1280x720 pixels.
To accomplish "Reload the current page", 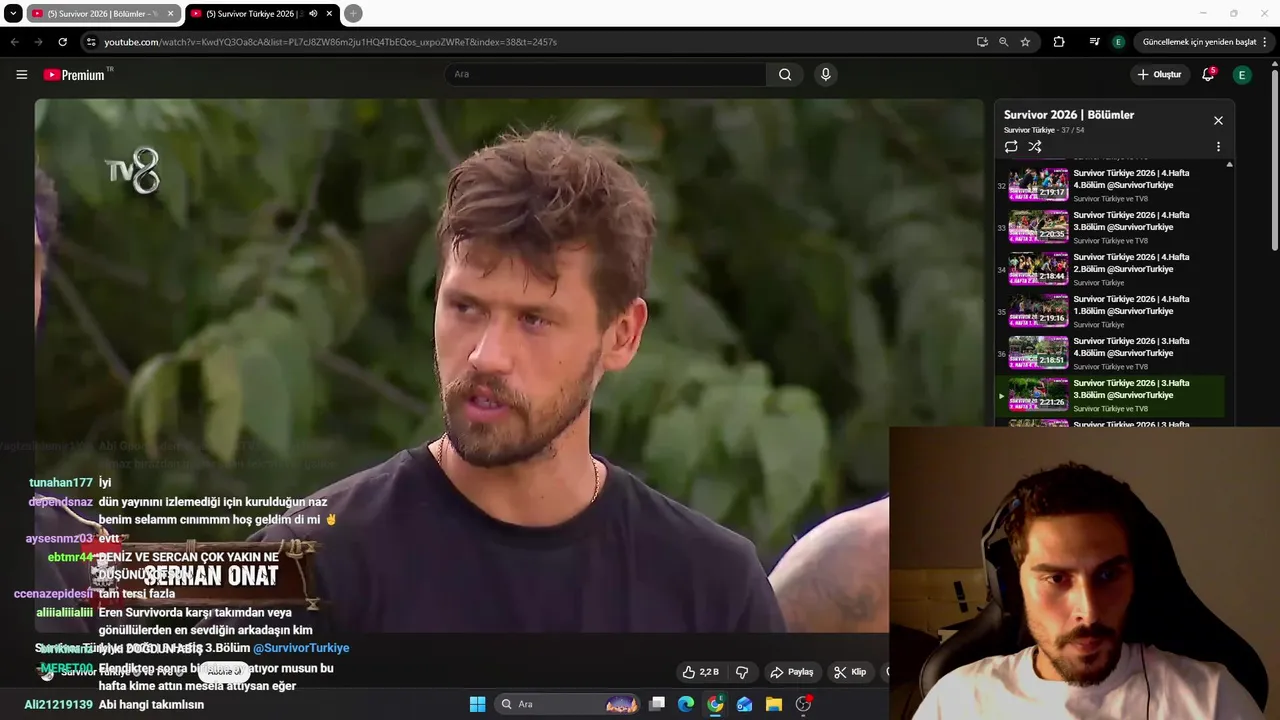I will [x=62, y=42].
